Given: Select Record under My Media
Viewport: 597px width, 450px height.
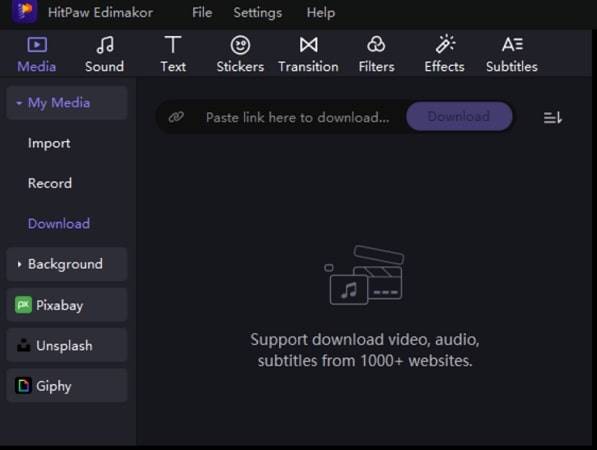Looking at the screenshot, I should [50, 184].
